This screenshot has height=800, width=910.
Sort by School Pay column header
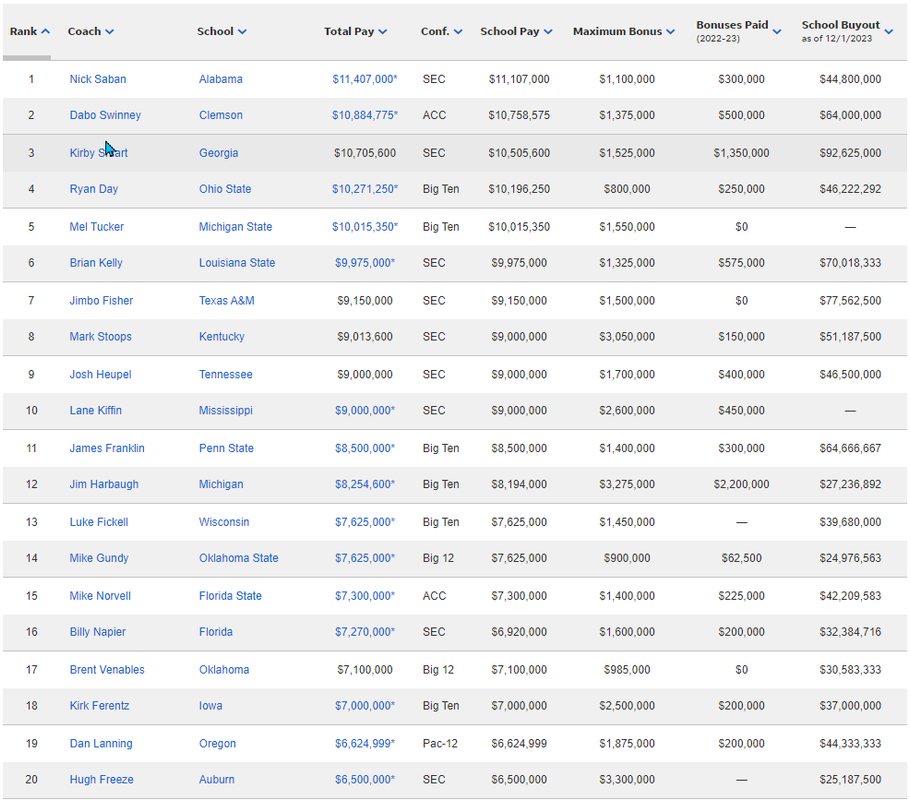click(516, 31)
